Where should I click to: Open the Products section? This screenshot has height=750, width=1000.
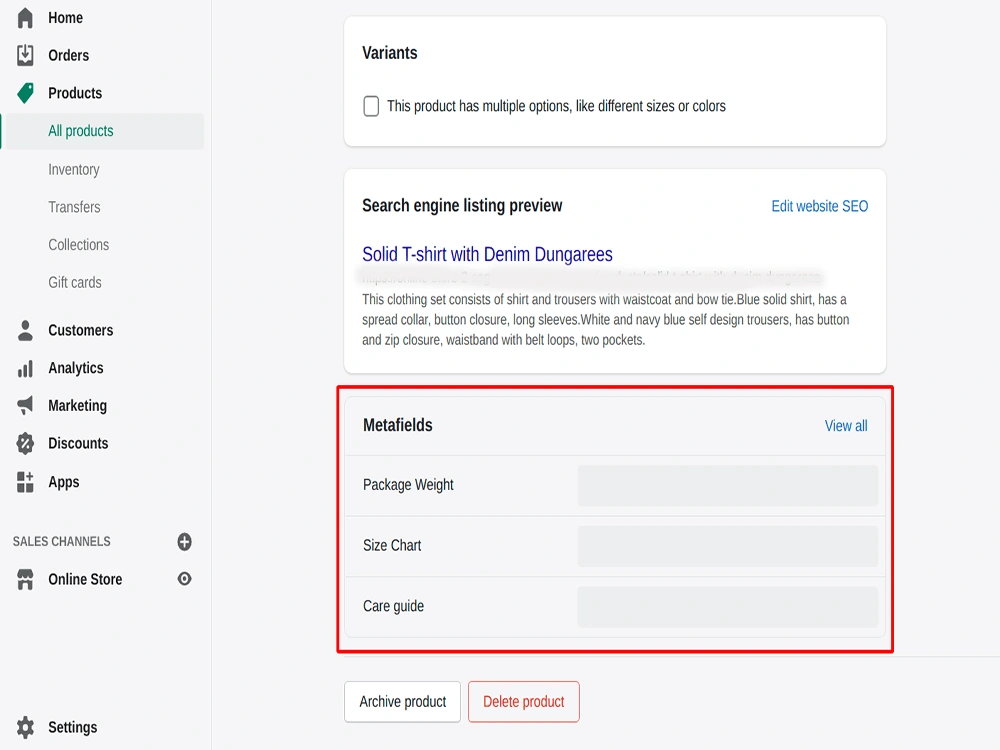(75, 93)
